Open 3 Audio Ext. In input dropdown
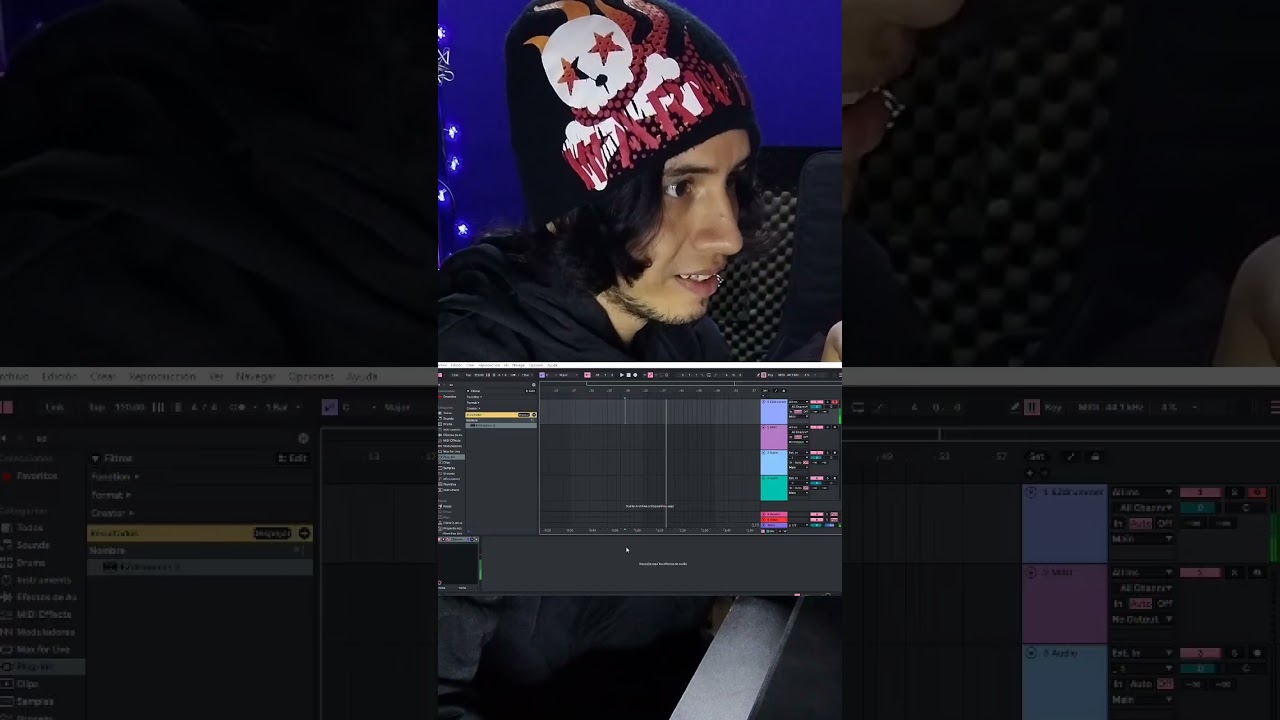 click(798, 453)
